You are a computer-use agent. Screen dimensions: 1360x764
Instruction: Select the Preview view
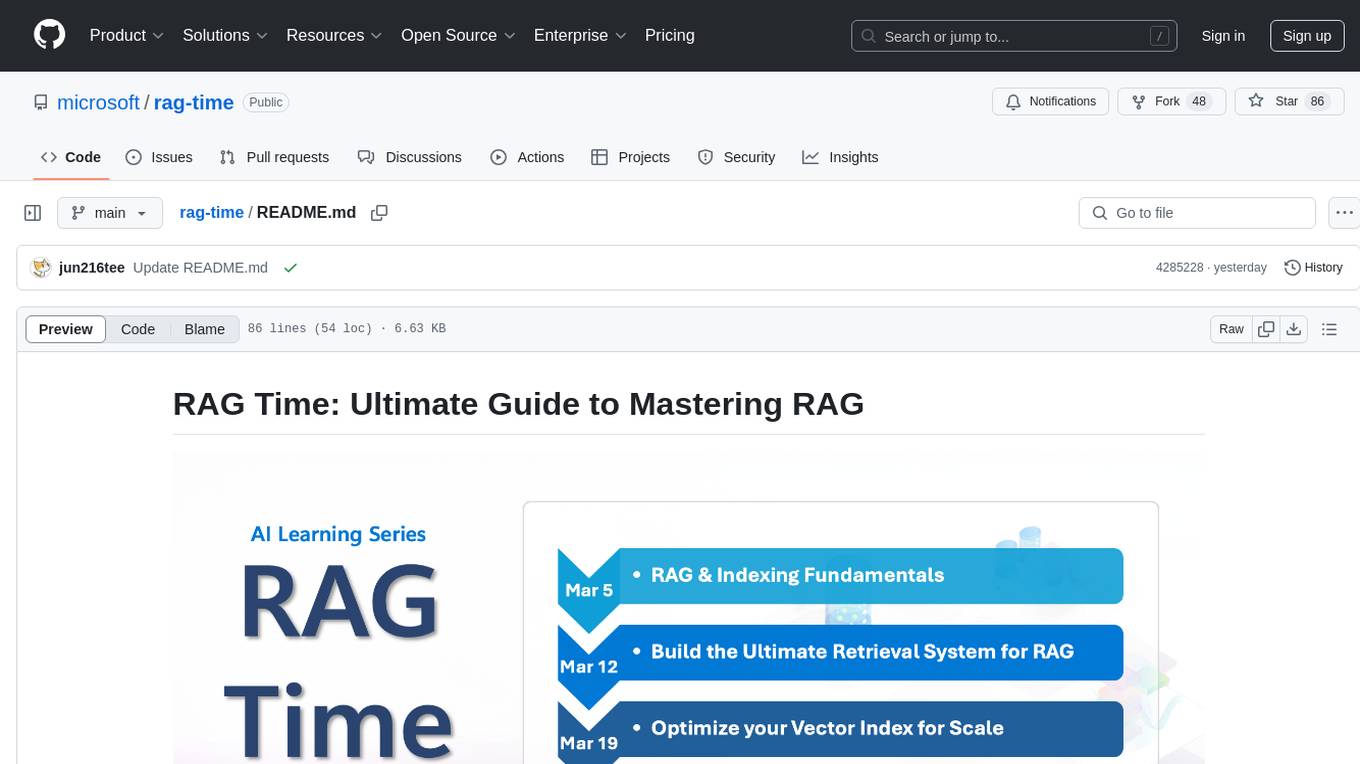click(x=66, y=329)
